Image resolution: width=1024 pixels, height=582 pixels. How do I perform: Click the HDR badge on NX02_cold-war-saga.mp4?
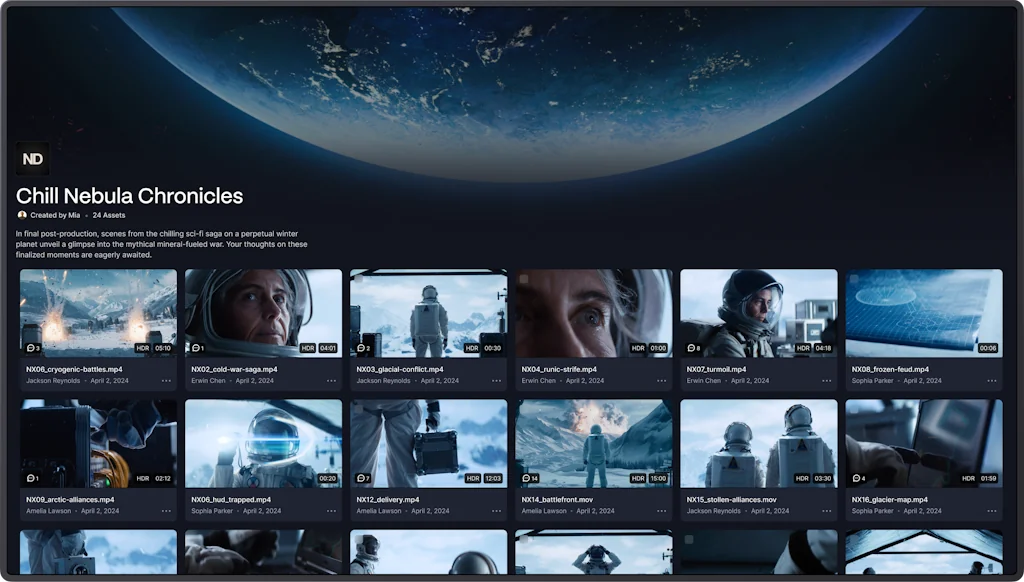click(x=309, y=346)
